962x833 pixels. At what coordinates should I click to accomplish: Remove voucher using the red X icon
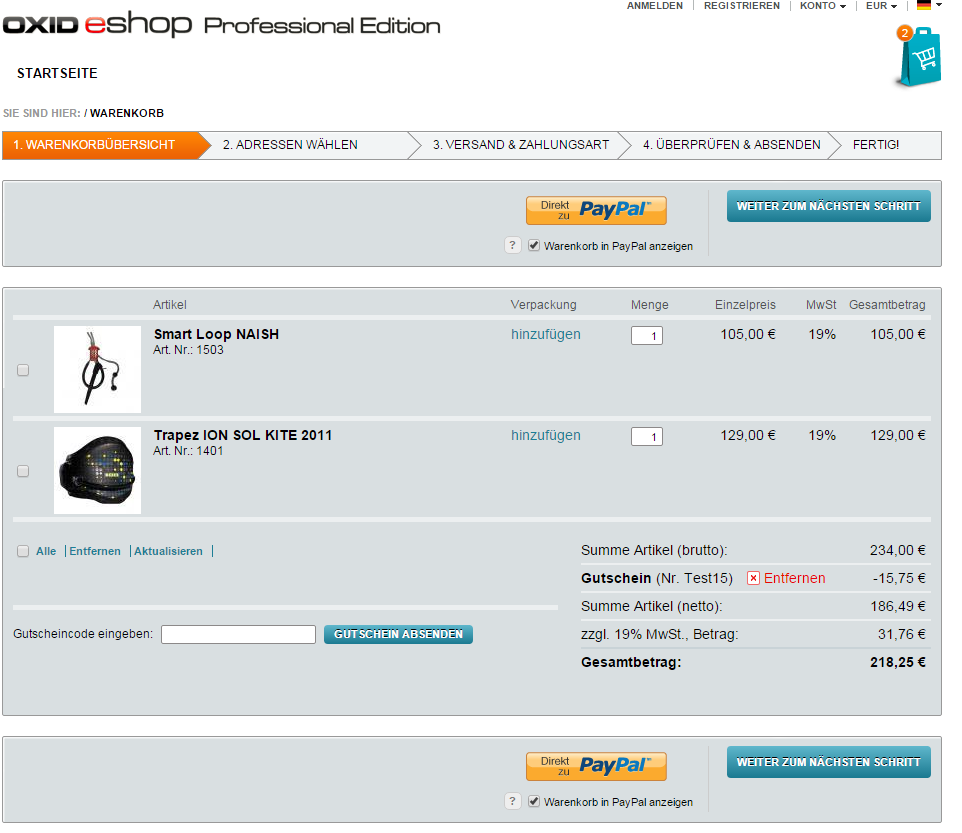click(x=754, y=578)
